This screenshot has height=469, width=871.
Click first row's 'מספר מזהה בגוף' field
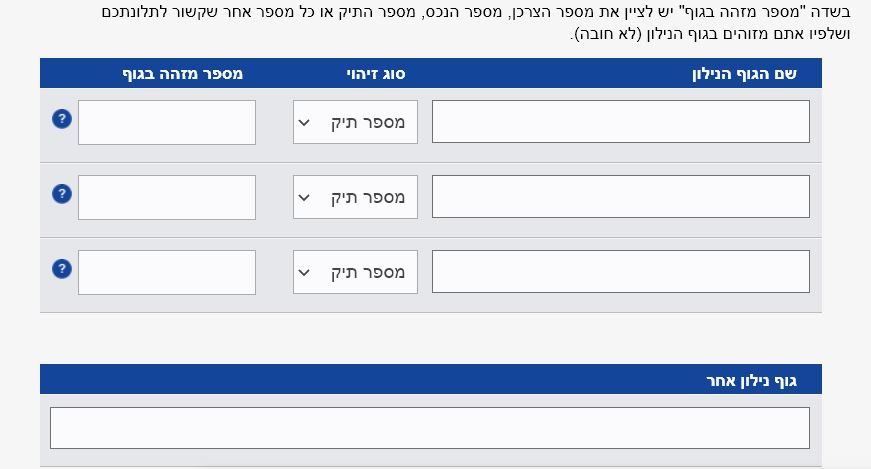(x=167, y=122)
